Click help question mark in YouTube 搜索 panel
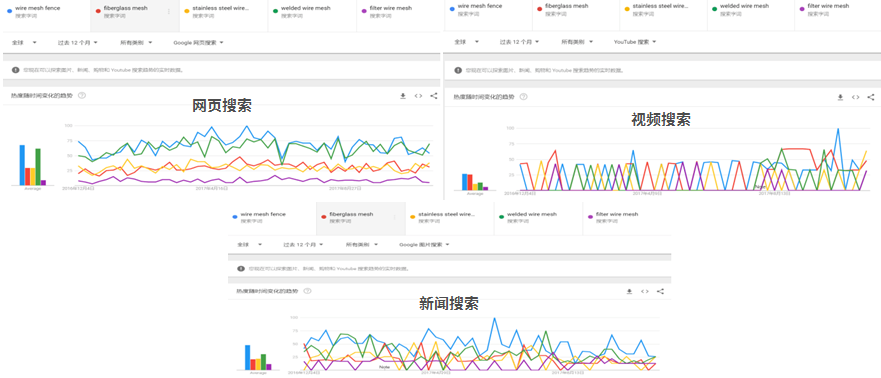Screen dimensions: 881x378 point(524,97)
